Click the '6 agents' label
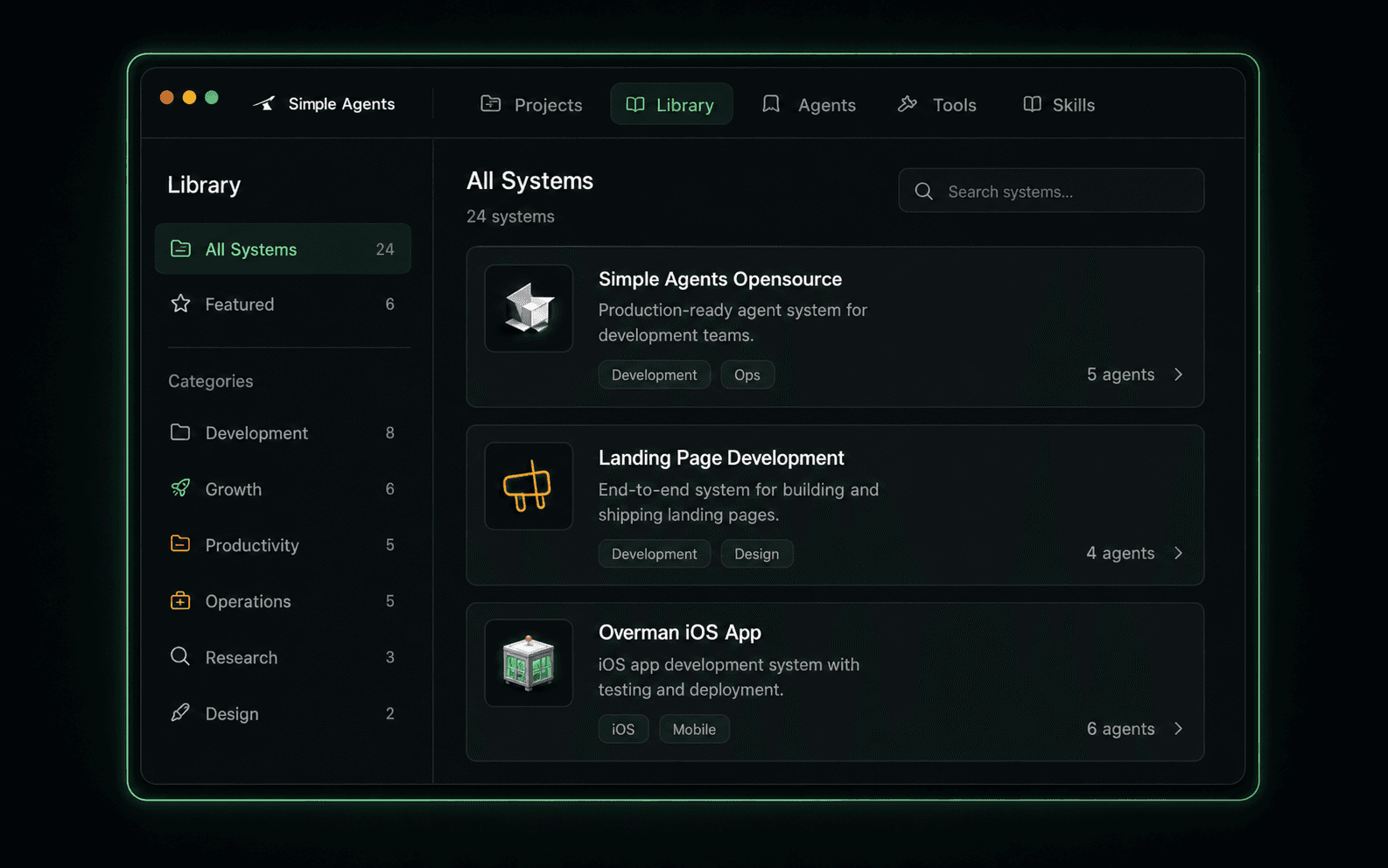The image size is (1388, 868). tap(1120, 729)
